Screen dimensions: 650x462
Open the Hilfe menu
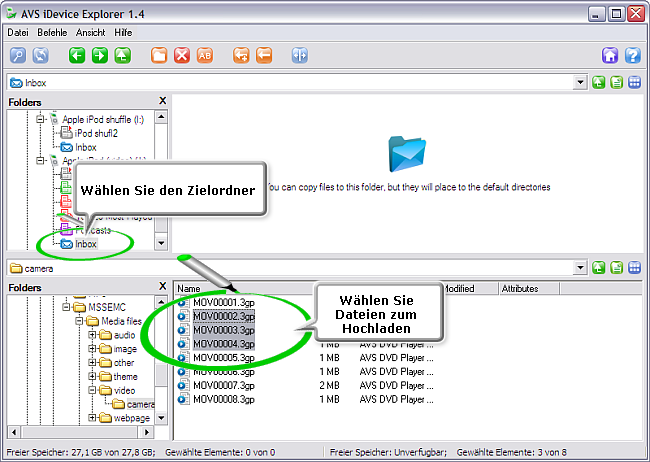(124, 32)
